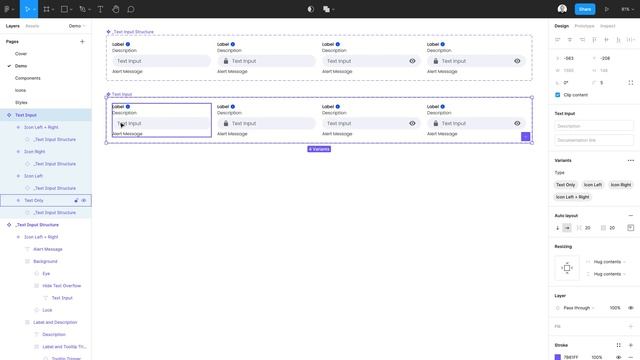Image resolution: width=640 pixels, height=360 pixels.
Task: Open the boolean/multiplayer tools icon
Action: (327, 9)
